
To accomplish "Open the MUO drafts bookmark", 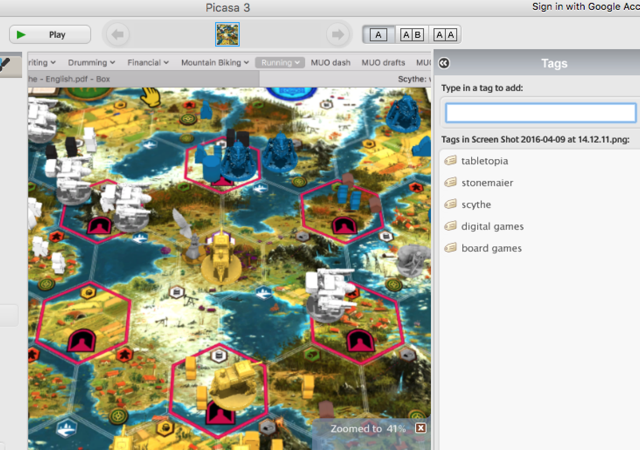I will coord(383,62).
